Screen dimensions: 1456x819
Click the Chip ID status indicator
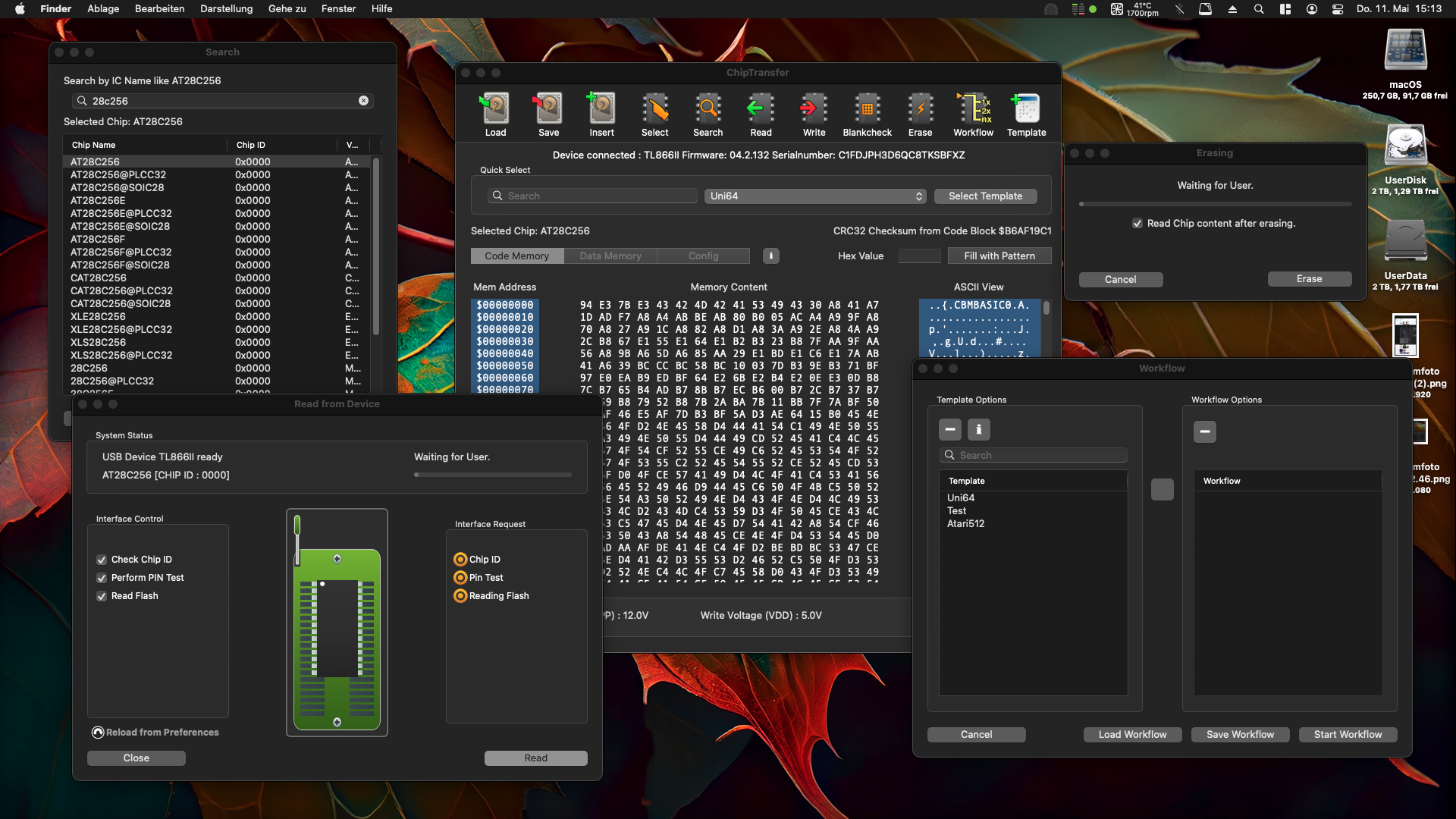coord(460,560)
